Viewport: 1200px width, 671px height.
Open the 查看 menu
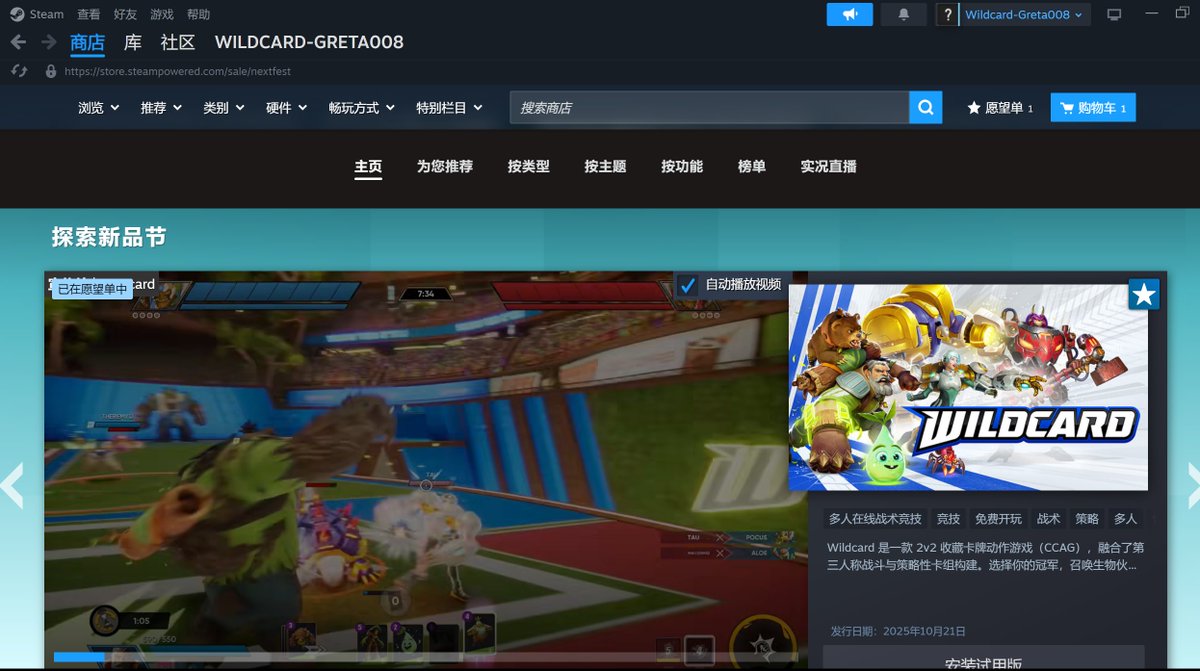pos(89,14)
